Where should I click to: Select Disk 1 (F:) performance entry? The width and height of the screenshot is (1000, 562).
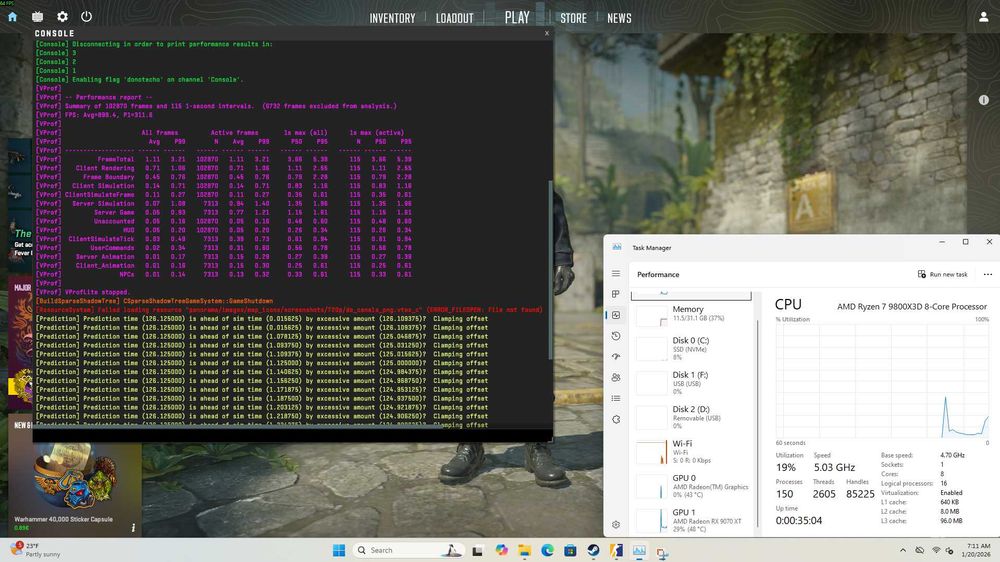click(693, 383)
